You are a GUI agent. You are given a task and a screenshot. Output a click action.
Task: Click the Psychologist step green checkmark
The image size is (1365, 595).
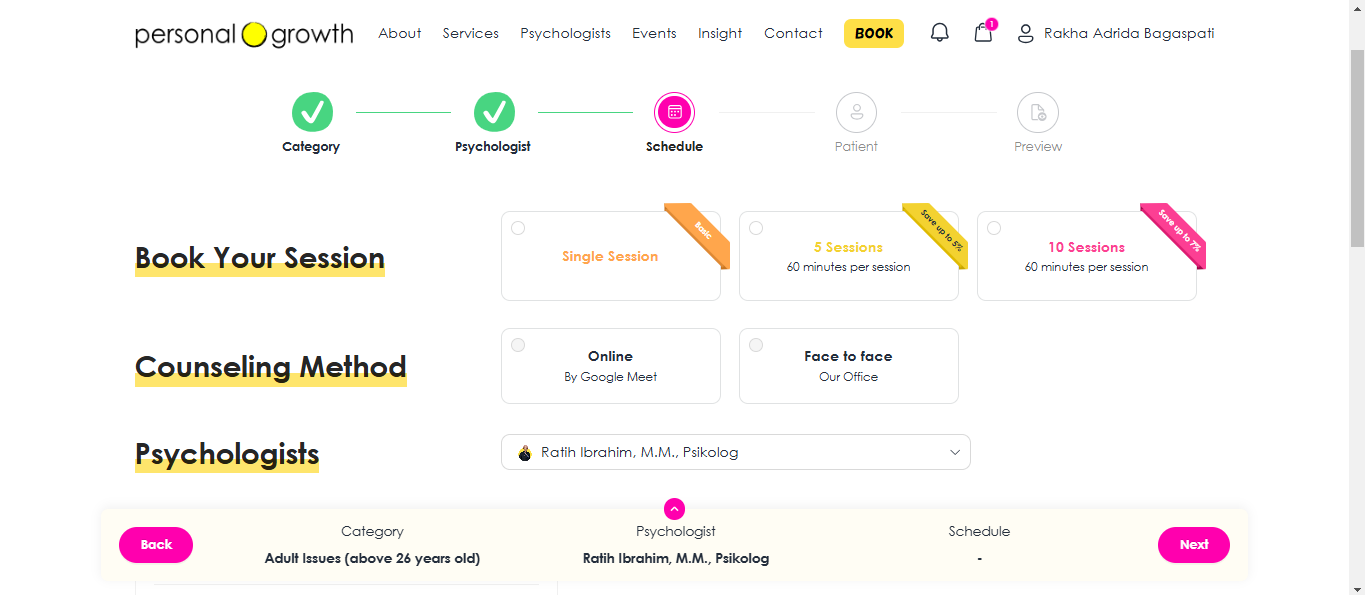click(x=494, y=112)
